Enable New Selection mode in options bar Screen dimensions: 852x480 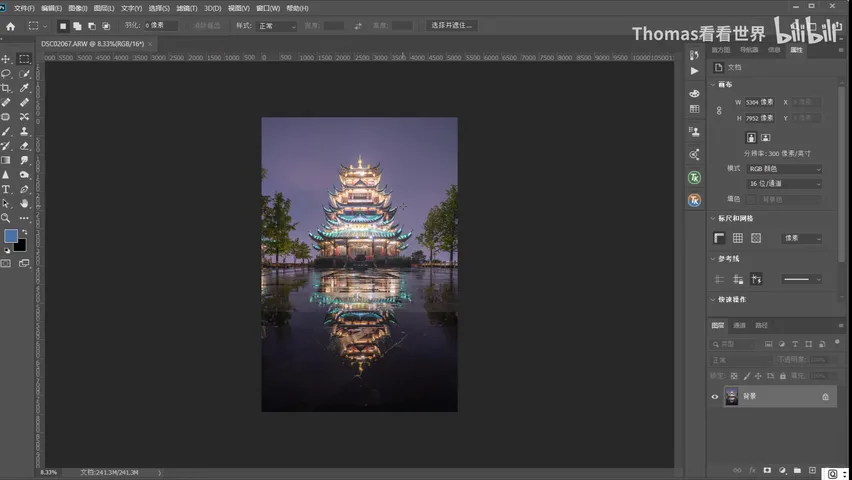coord(63,26)
